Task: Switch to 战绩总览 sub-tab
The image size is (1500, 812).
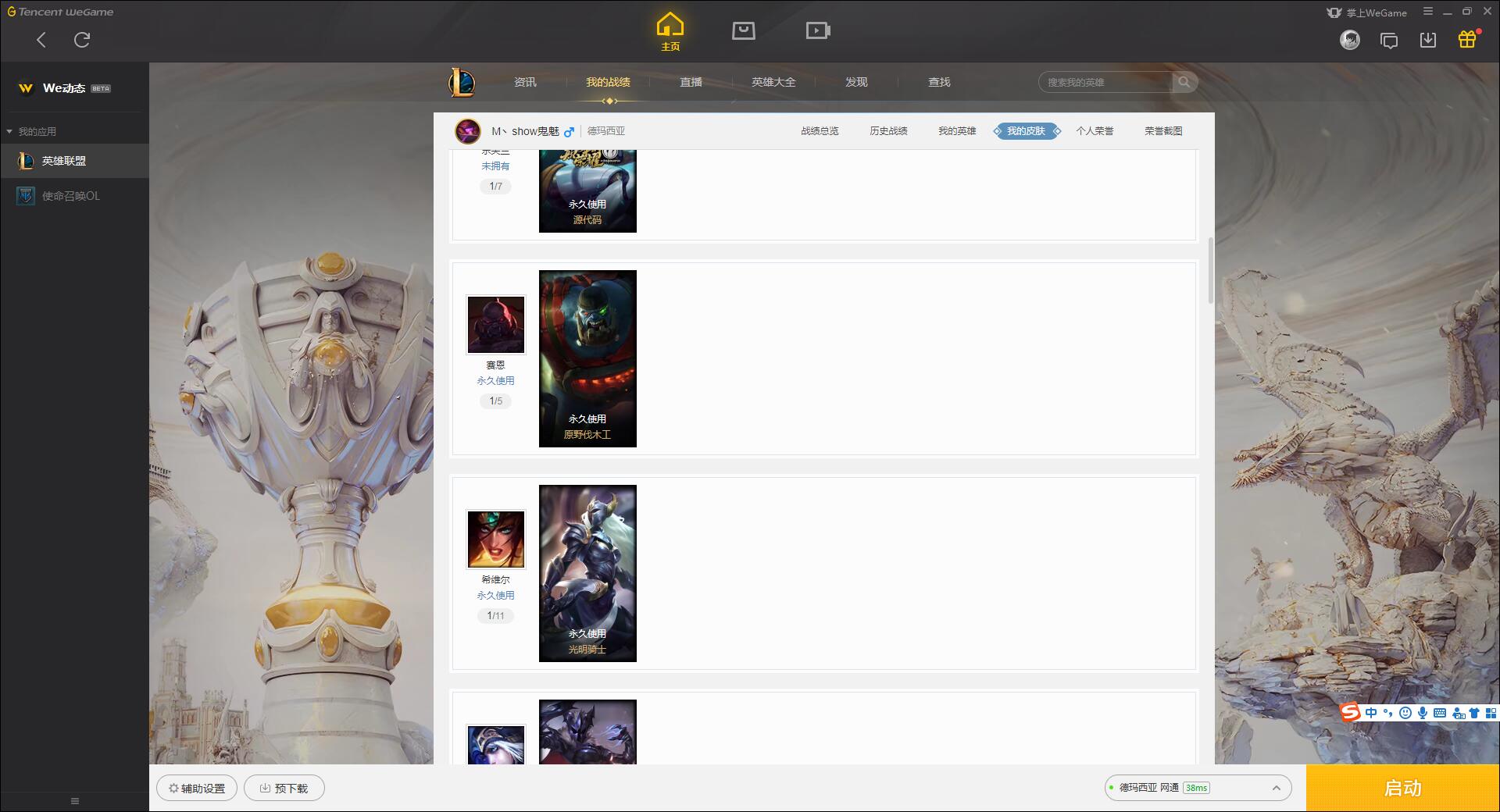Action: 820,131
